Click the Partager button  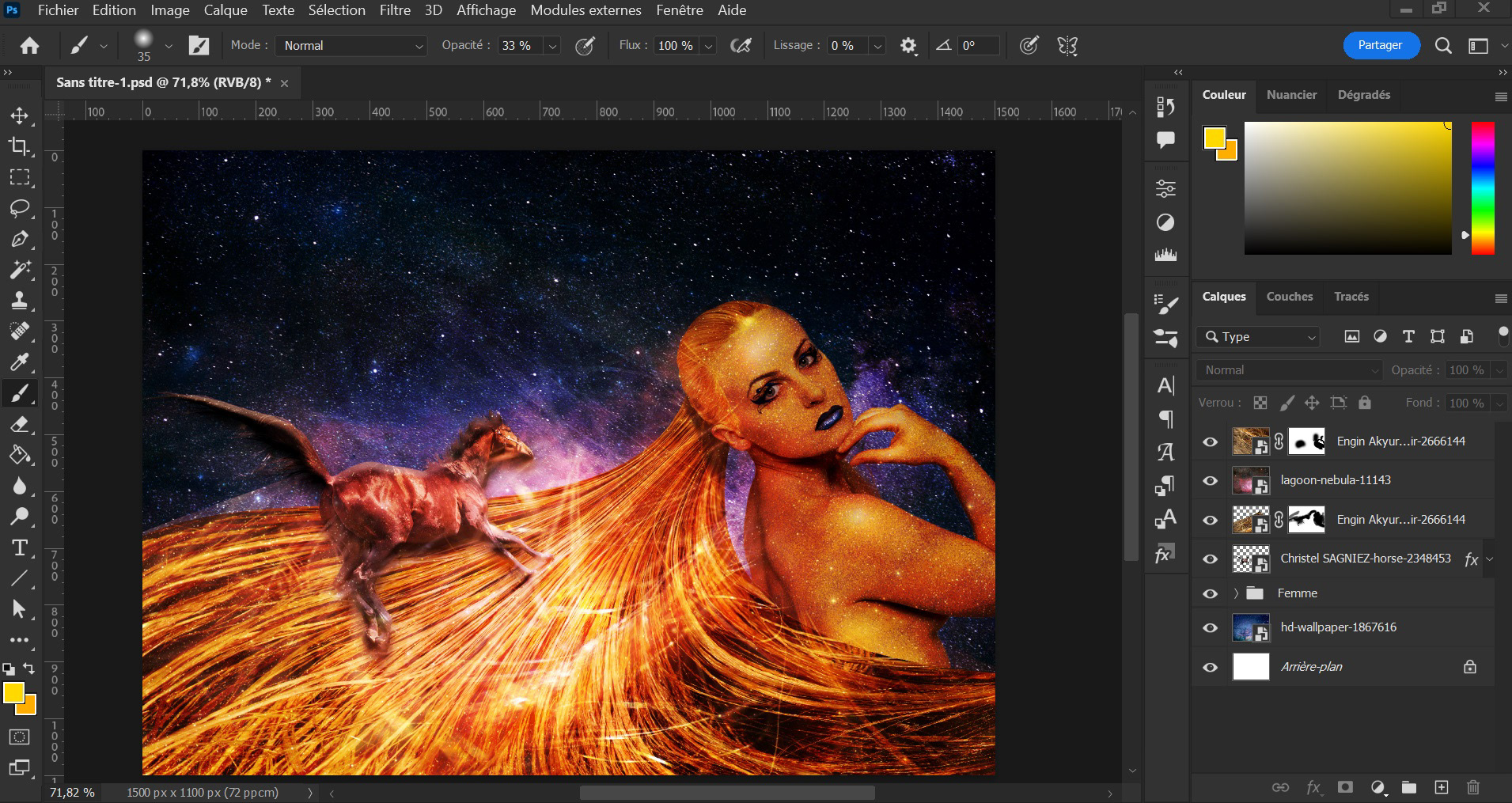click(x=1381, y=45)
